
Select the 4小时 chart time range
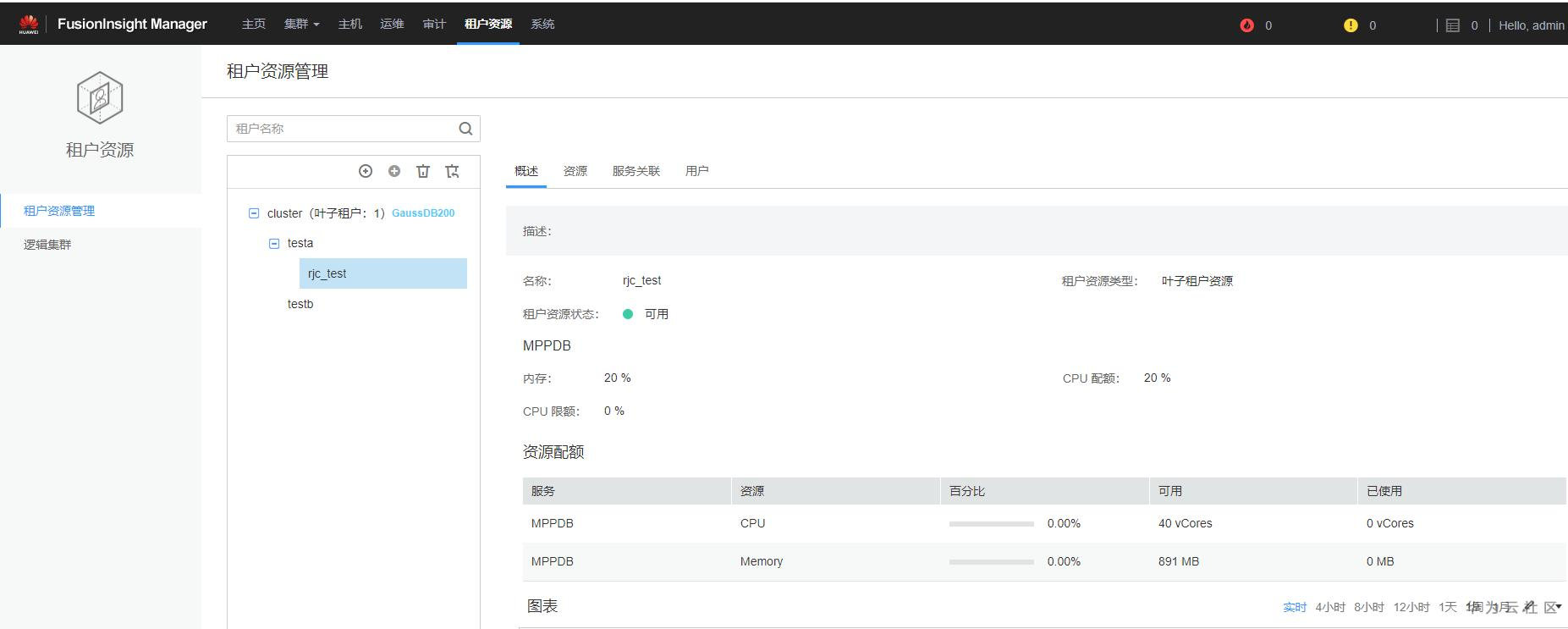1330,607
